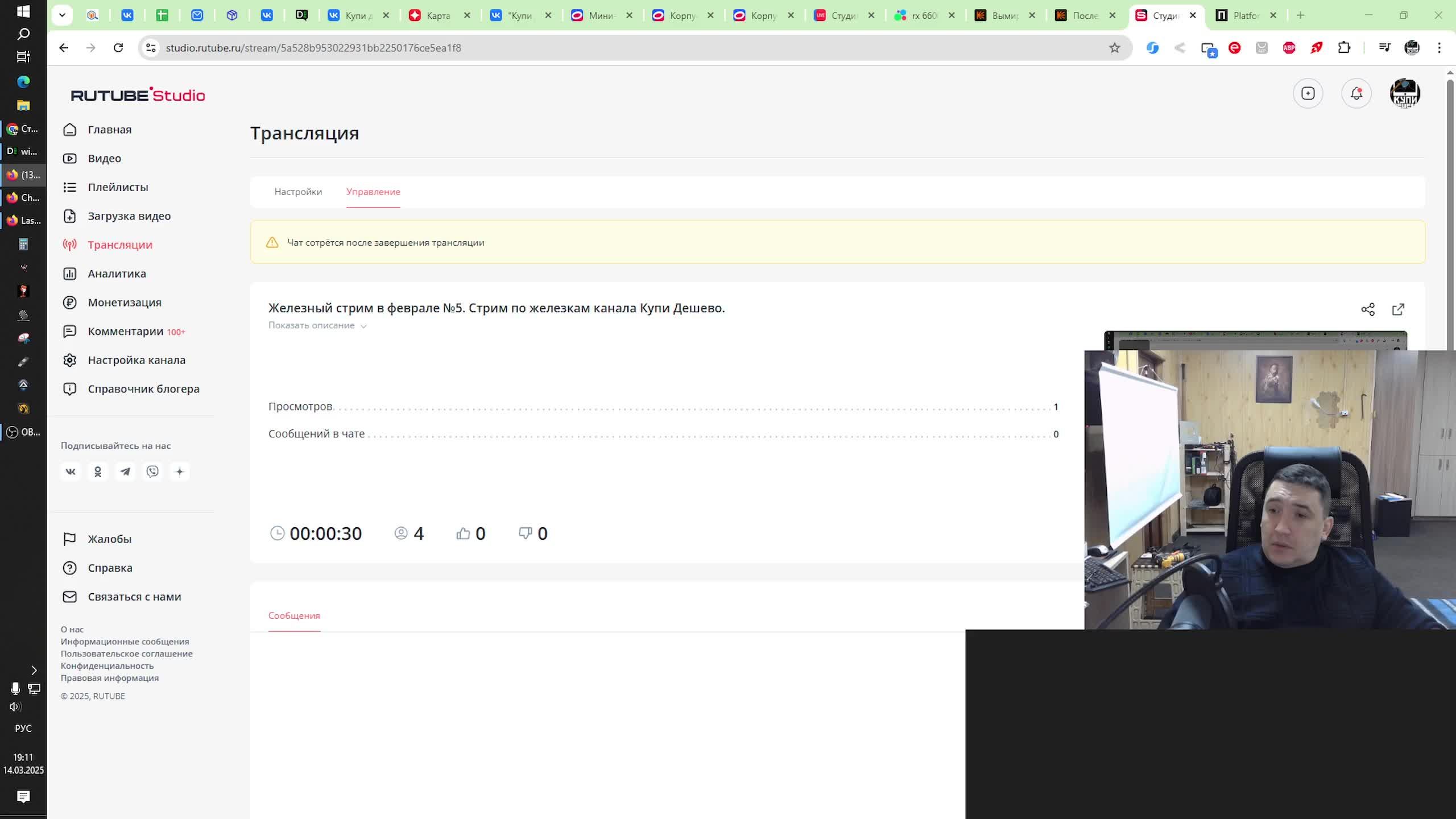
Task: Open RUTUBE's VK social icon
Action: [x=71, y=471]
